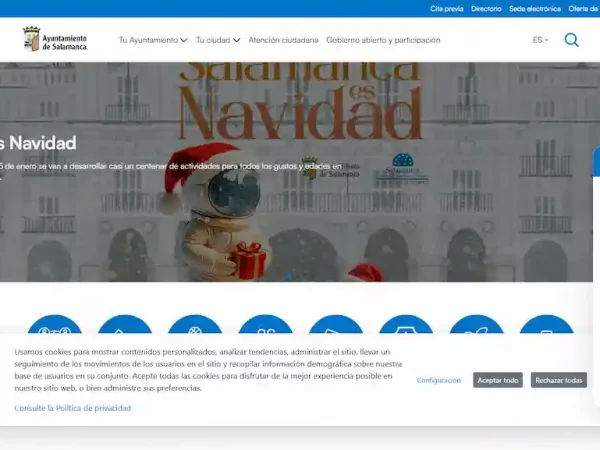Open the search magnifier icon
This screenshot has width=600, height=450.
571,40
